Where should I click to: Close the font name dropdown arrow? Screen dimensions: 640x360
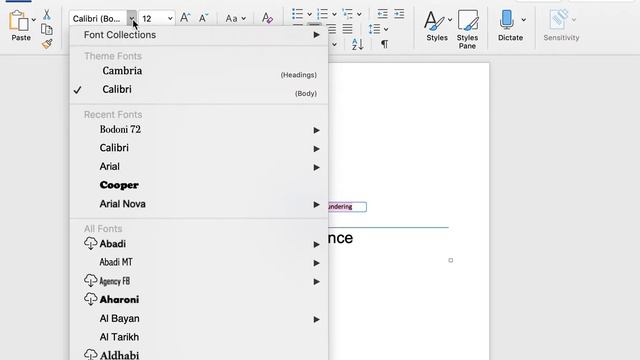click(x=131, y=18)
